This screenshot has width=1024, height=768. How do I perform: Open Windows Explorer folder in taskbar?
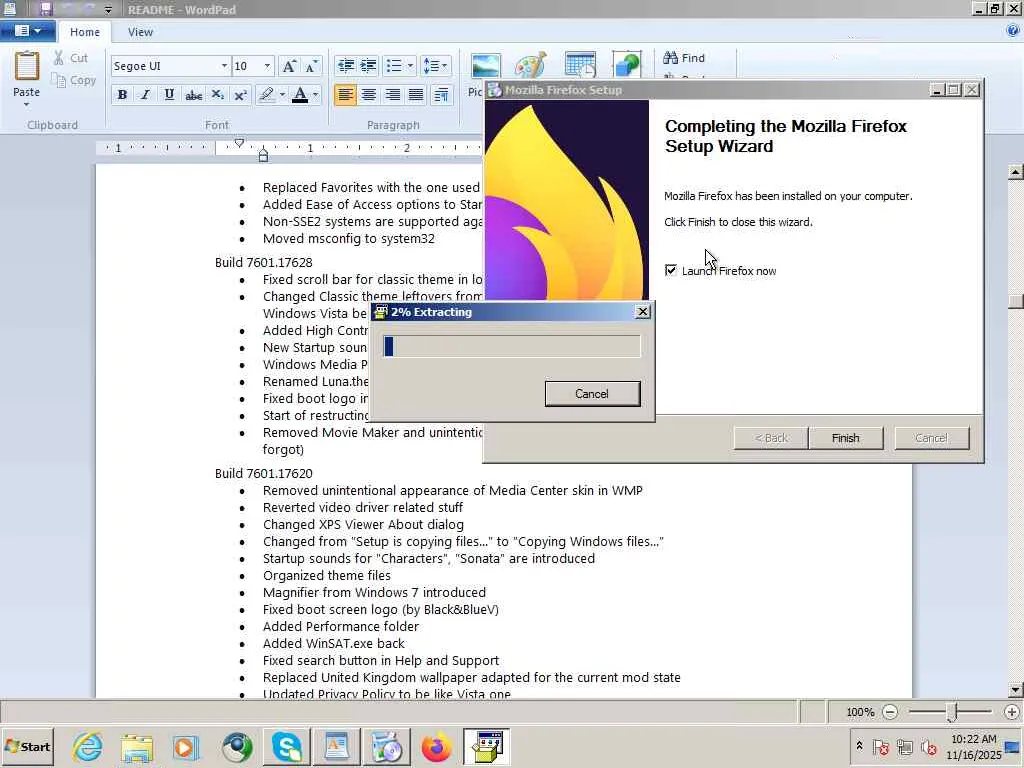click(x=137, y=748)
